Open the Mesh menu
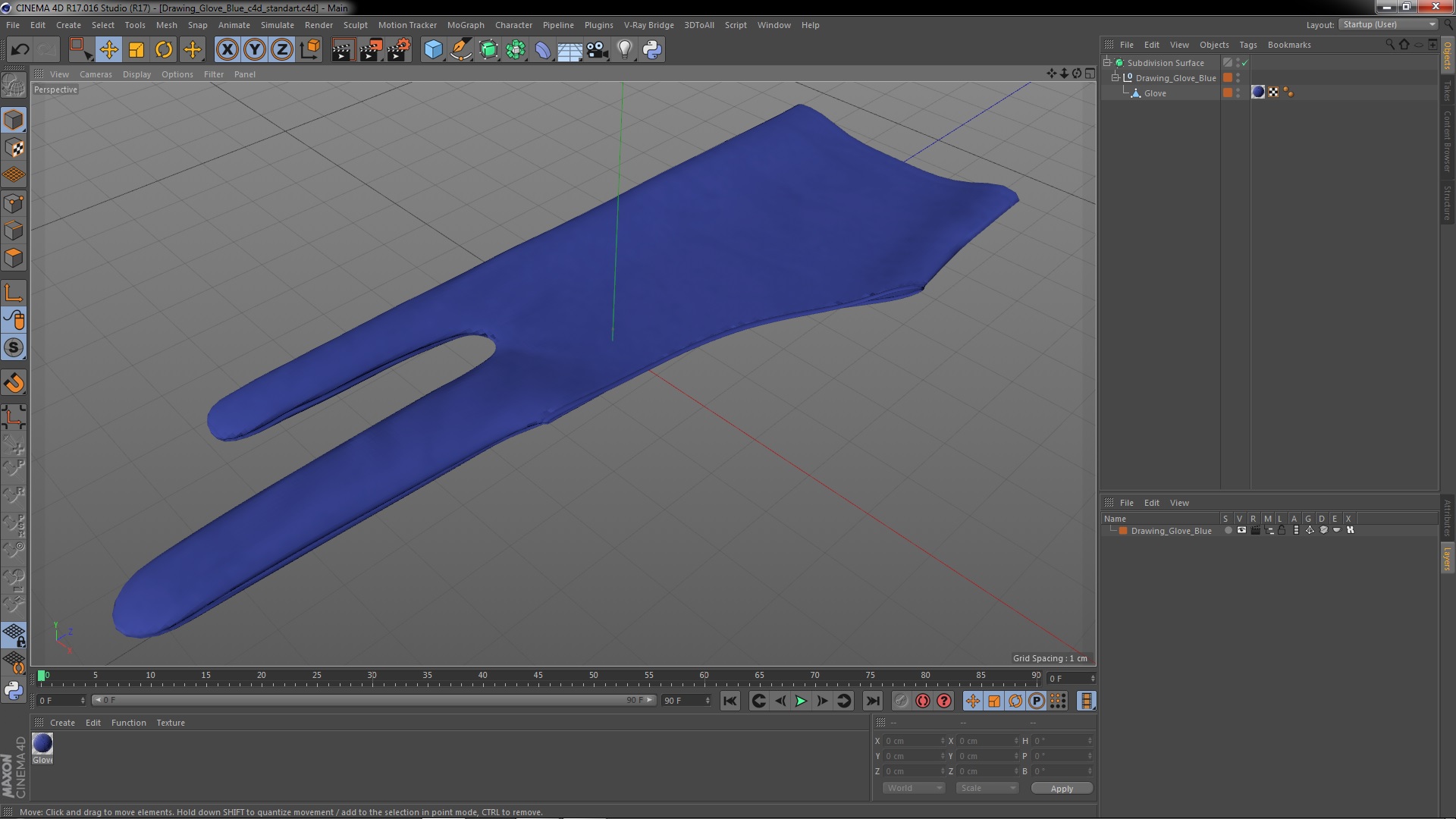The height and width of the screenshot is (819, 1456). coord(166,25)
